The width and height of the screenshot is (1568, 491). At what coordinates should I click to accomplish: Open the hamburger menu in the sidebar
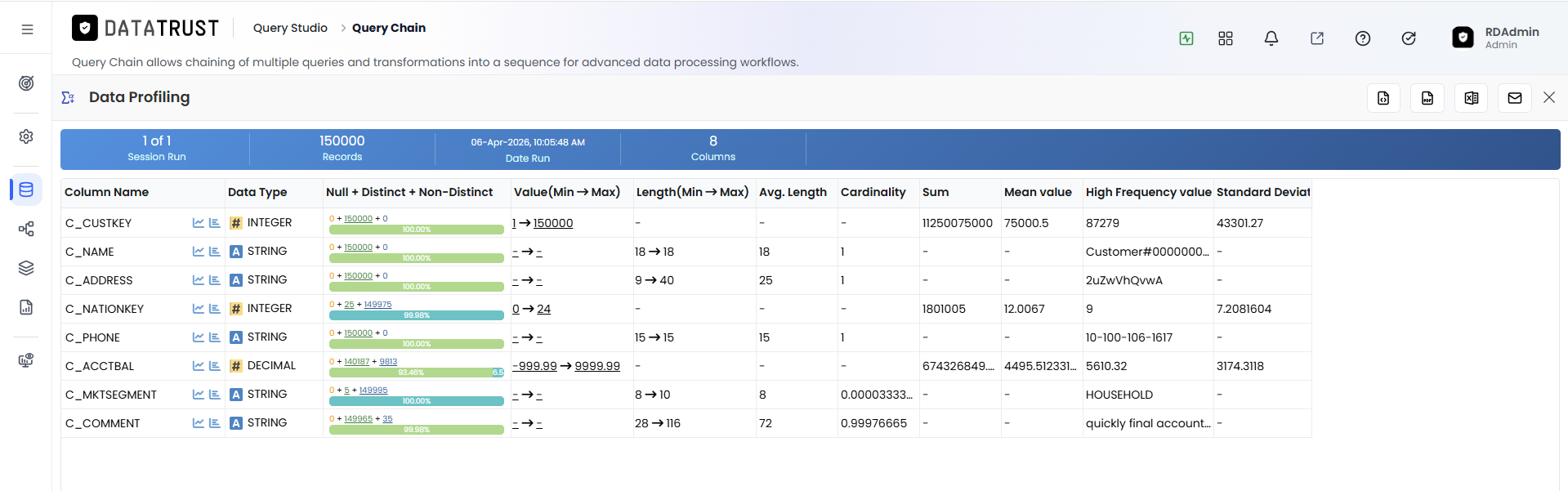click(x=27, y=29)
